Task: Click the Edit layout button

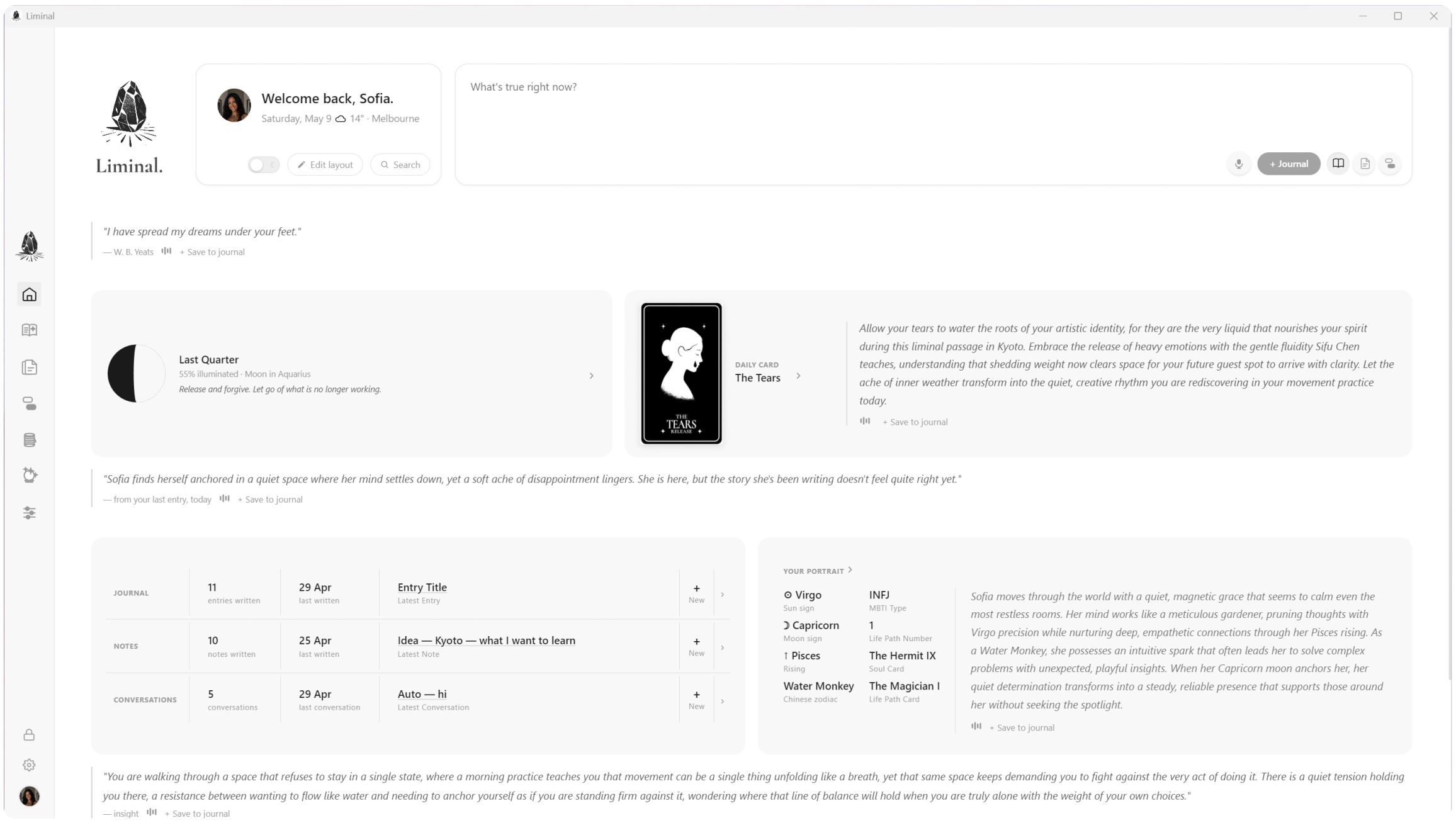Action: [325, 165]
